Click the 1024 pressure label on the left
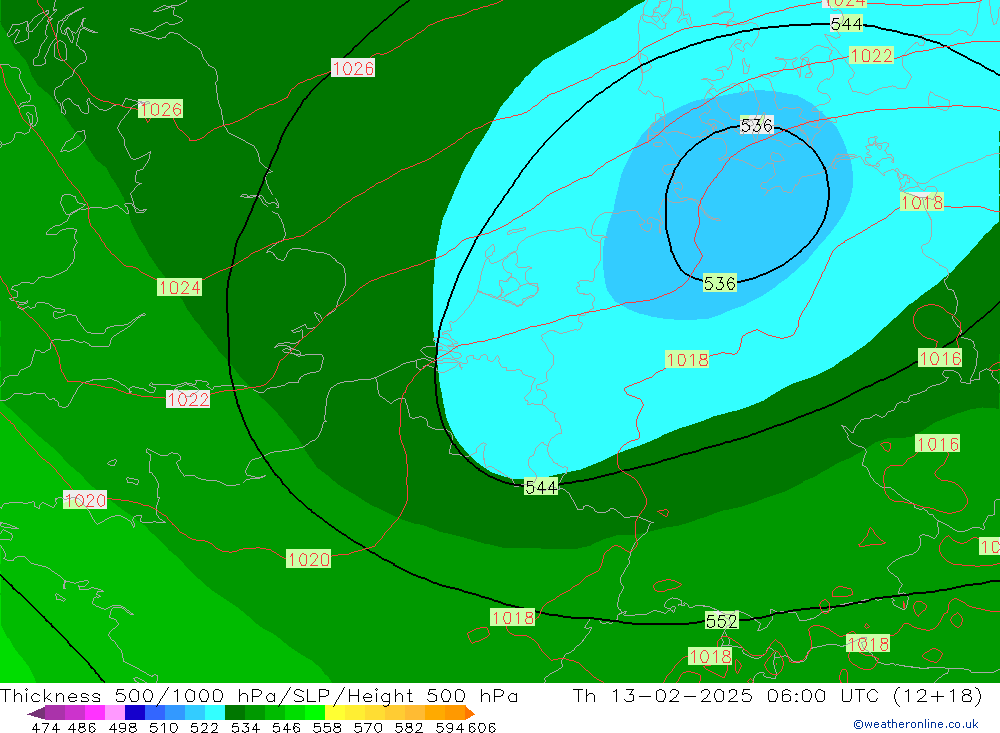 (179, 288)
